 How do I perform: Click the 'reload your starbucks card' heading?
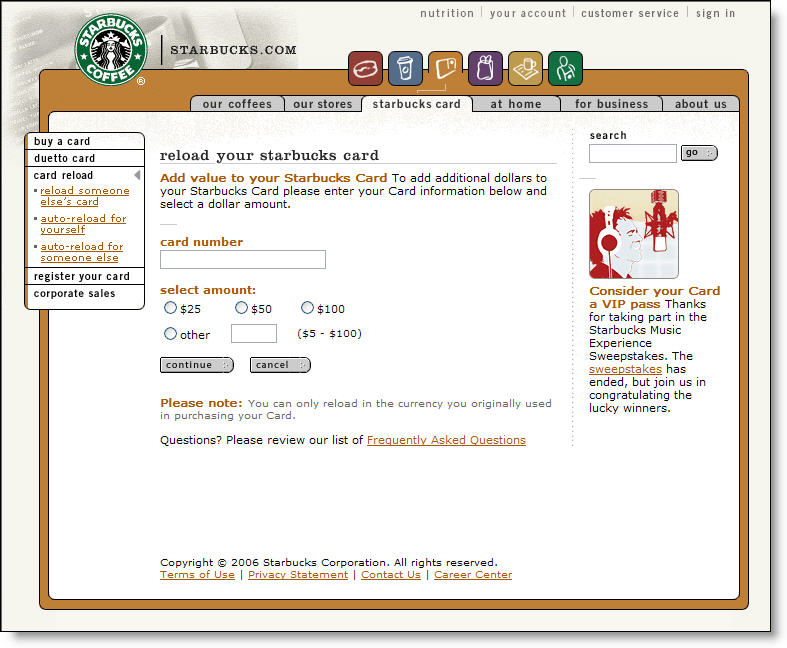pos(269,155)
